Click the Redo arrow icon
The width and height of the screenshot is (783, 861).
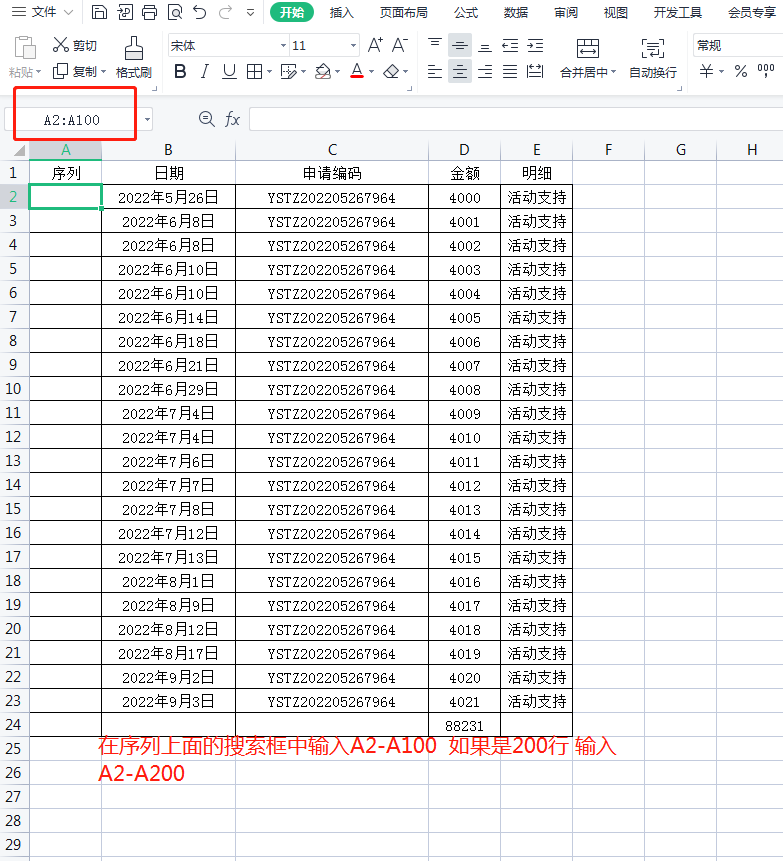(225, 12)
